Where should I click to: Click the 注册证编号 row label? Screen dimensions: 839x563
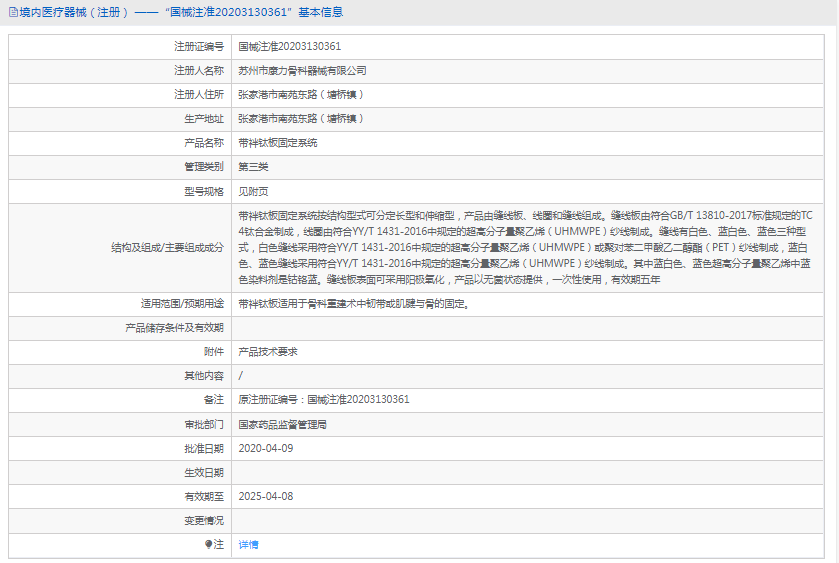point(199,47)
